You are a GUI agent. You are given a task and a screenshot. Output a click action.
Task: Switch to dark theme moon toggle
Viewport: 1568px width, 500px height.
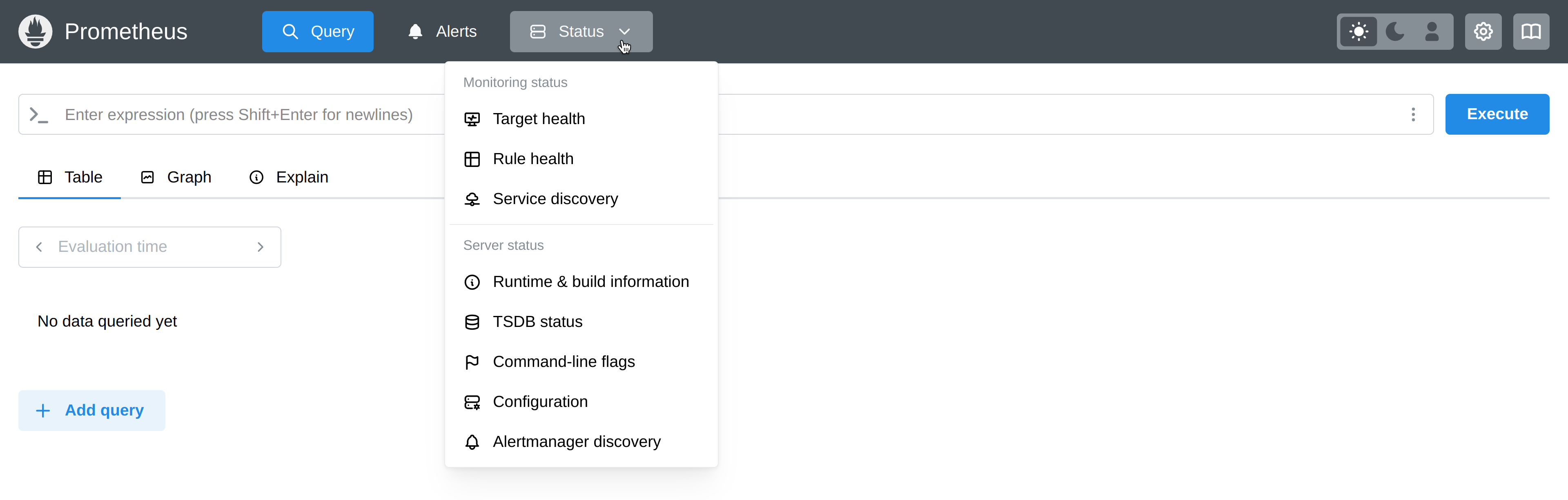pos(1394,31)
